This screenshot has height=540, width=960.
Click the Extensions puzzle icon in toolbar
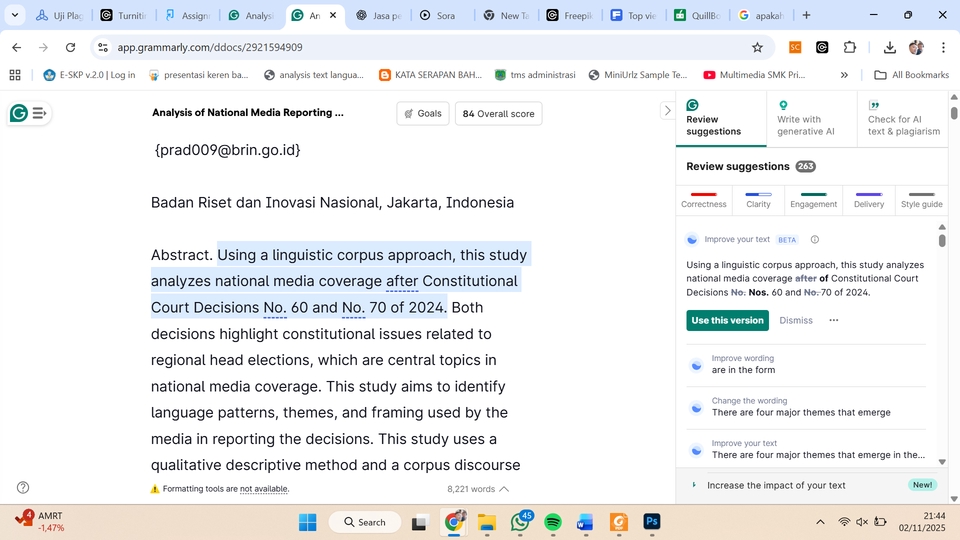(x=850, y=47)
